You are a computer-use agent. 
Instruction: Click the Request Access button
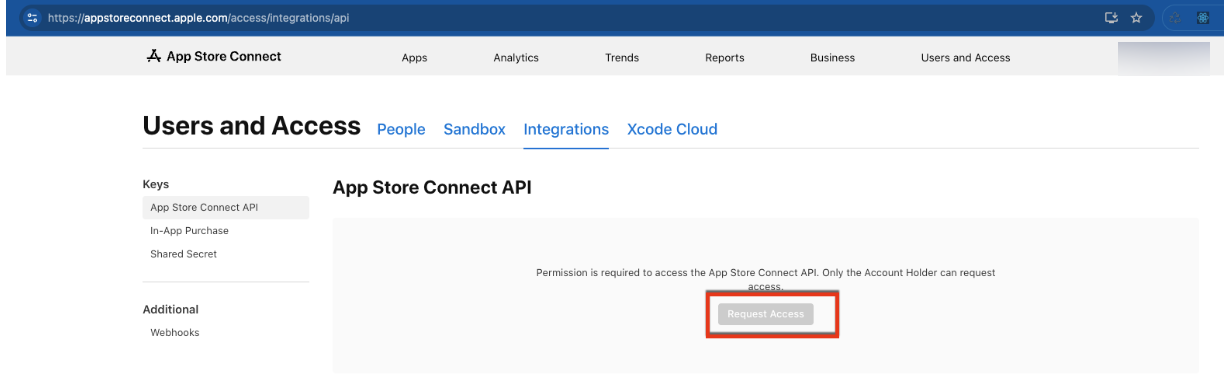[x=766, y=314]
